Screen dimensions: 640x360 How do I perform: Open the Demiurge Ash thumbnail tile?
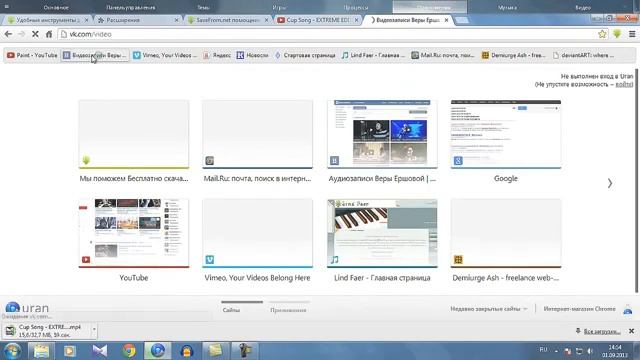click(x=506, y=233)
